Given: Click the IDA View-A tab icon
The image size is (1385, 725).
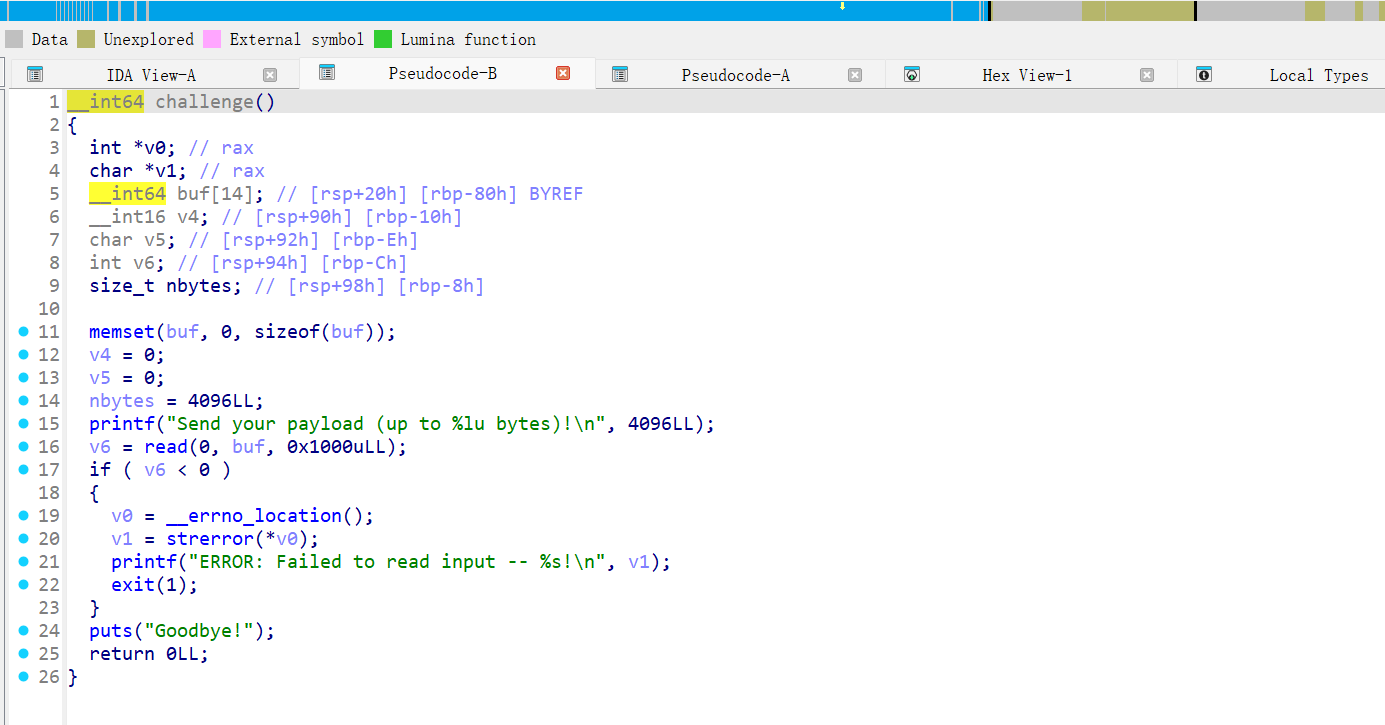Looking at the screenshot, I should click(x=35, y=75).
